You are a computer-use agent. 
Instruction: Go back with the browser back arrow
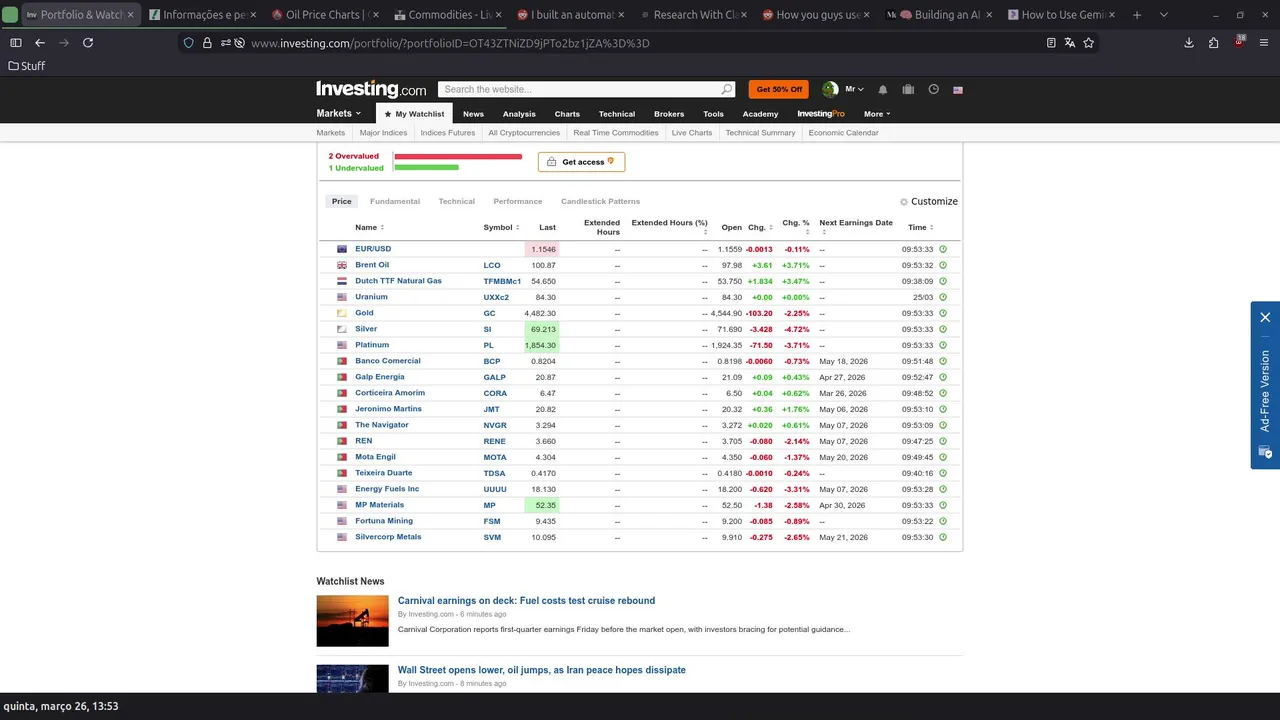click(40, 43)
